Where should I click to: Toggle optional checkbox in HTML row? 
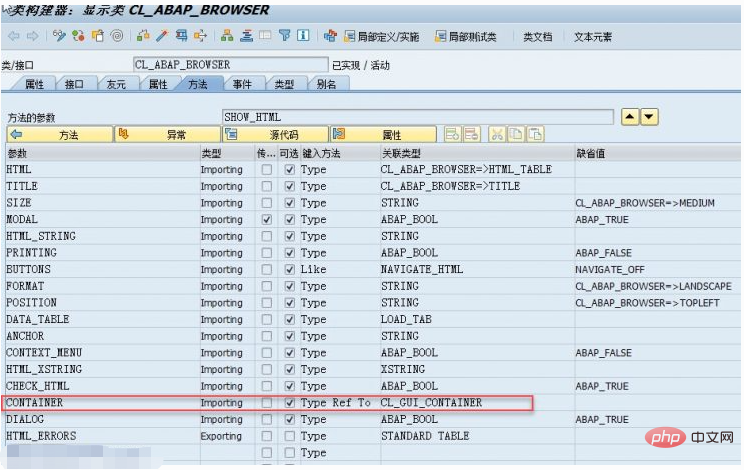pos(289,169)
